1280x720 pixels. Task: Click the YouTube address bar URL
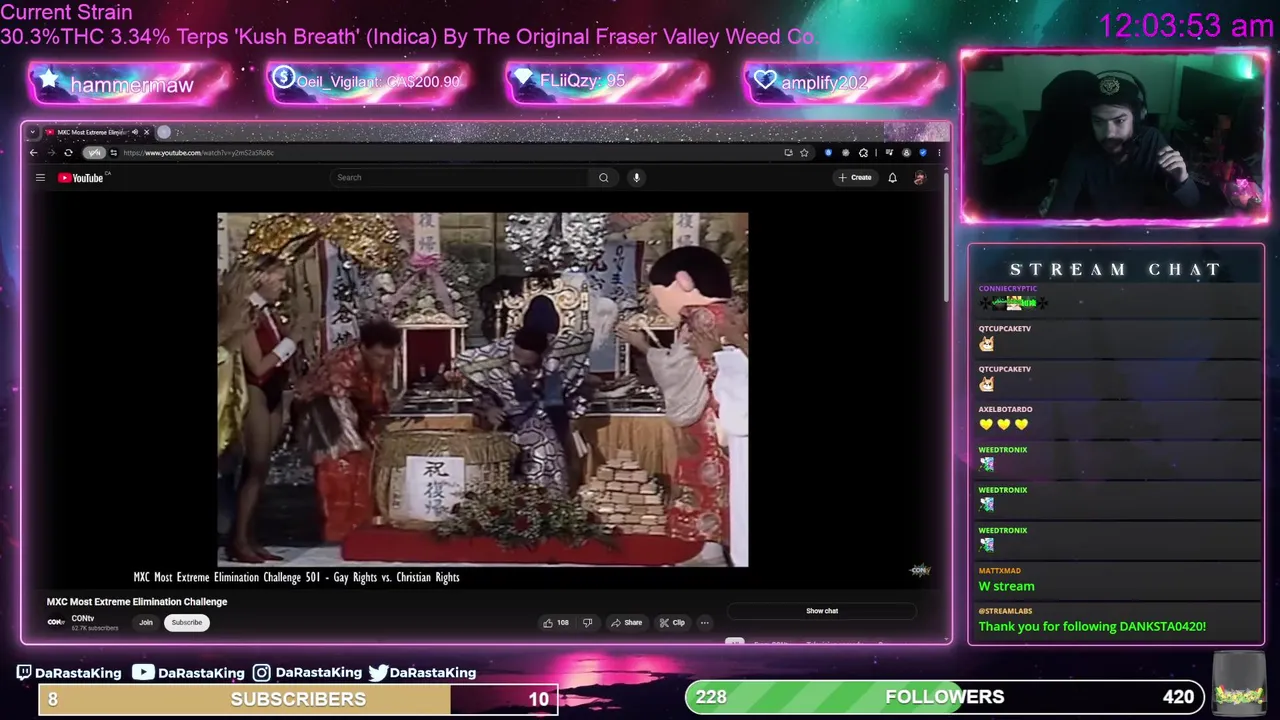point(198,153)
